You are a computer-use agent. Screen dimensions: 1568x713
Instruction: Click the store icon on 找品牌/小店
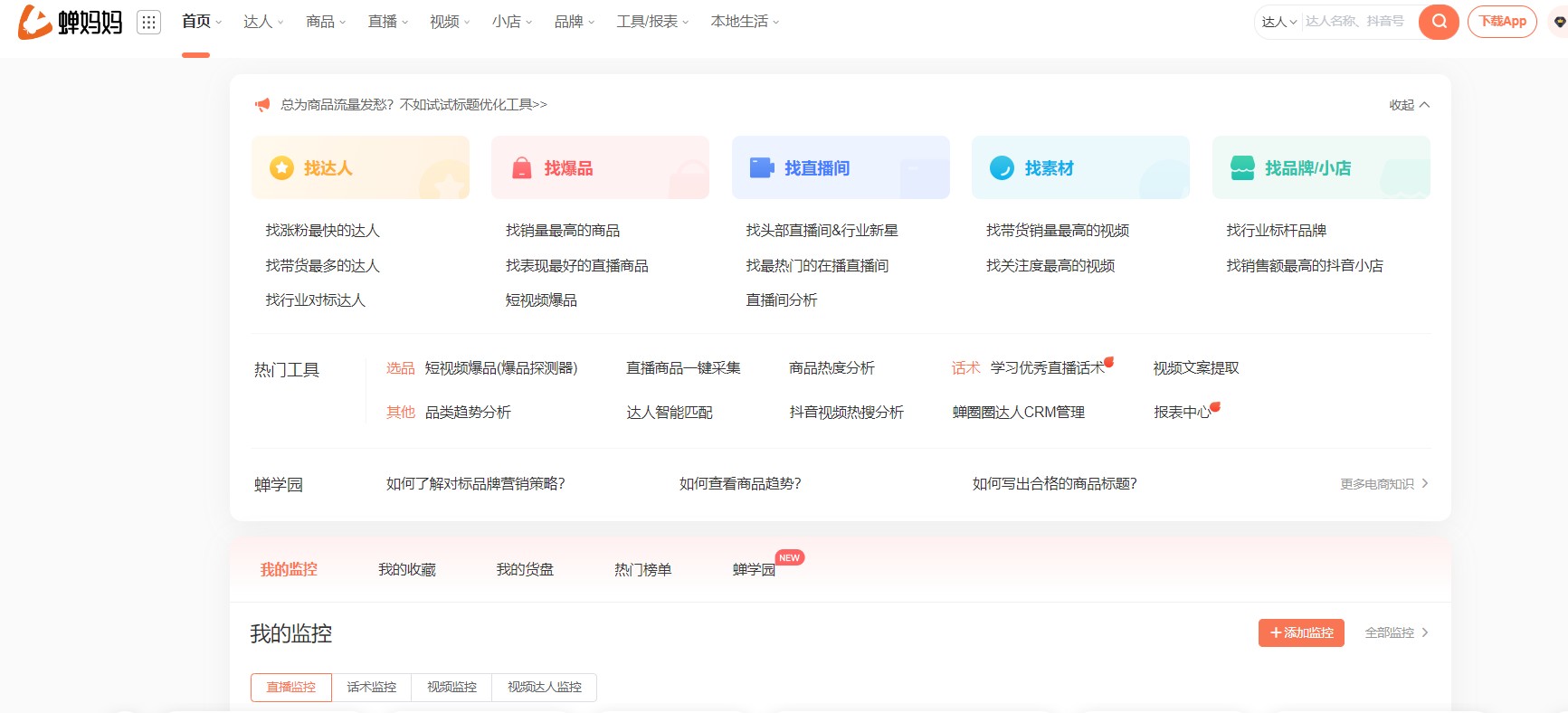coord(1242,167)
